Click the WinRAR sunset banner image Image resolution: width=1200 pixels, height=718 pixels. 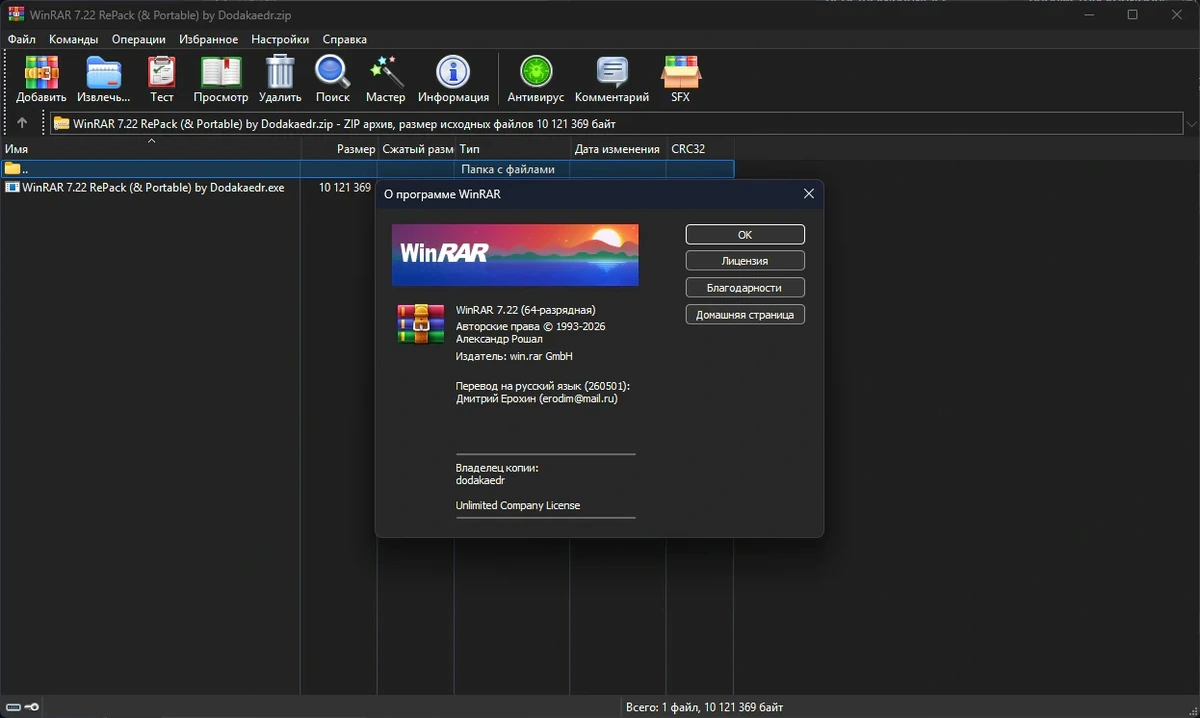(x=515, y=255)
